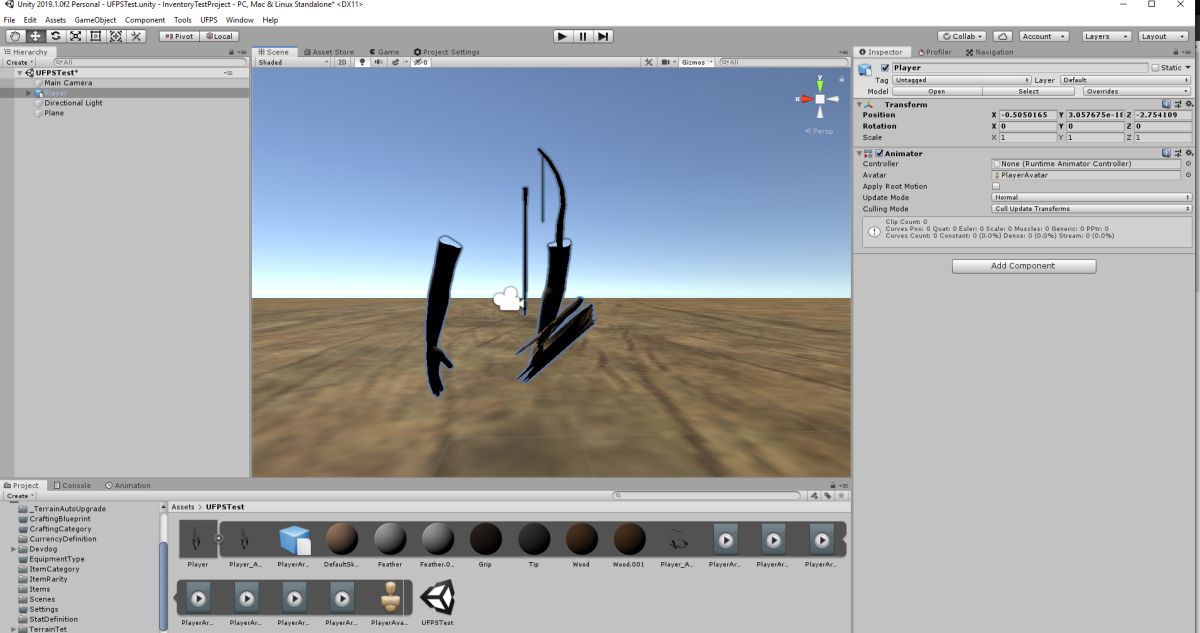
Task: Select the Hand tool in toolbar
Action: click(15, 36)
